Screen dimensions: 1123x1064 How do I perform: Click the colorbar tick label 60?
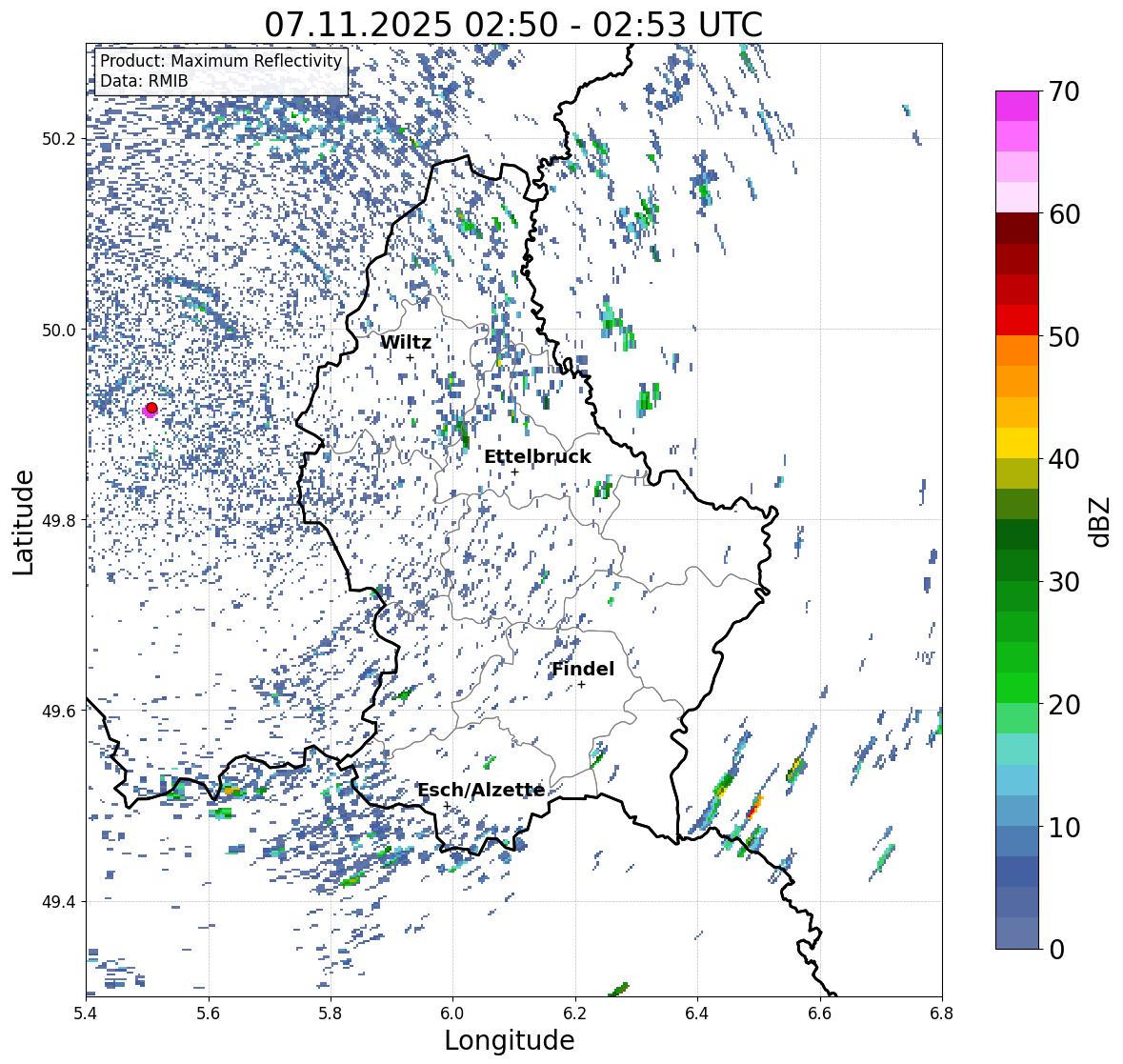1064,214
